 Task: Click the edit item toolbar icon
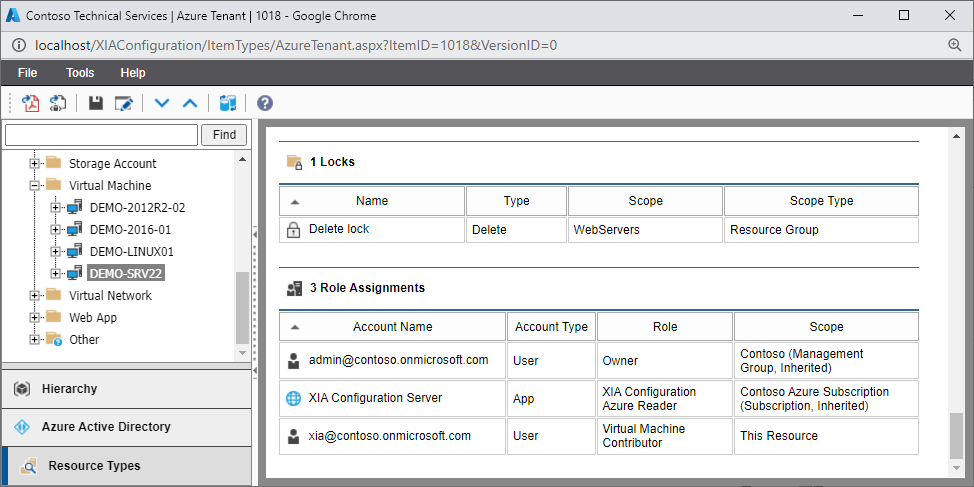[x=124, y=102]
